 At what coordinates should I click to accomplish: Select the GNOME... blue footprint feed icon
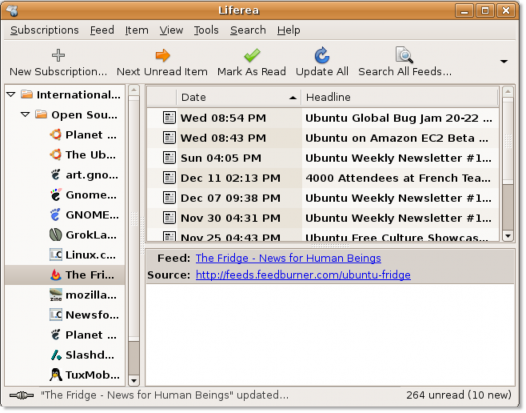(x=56, y=215)
